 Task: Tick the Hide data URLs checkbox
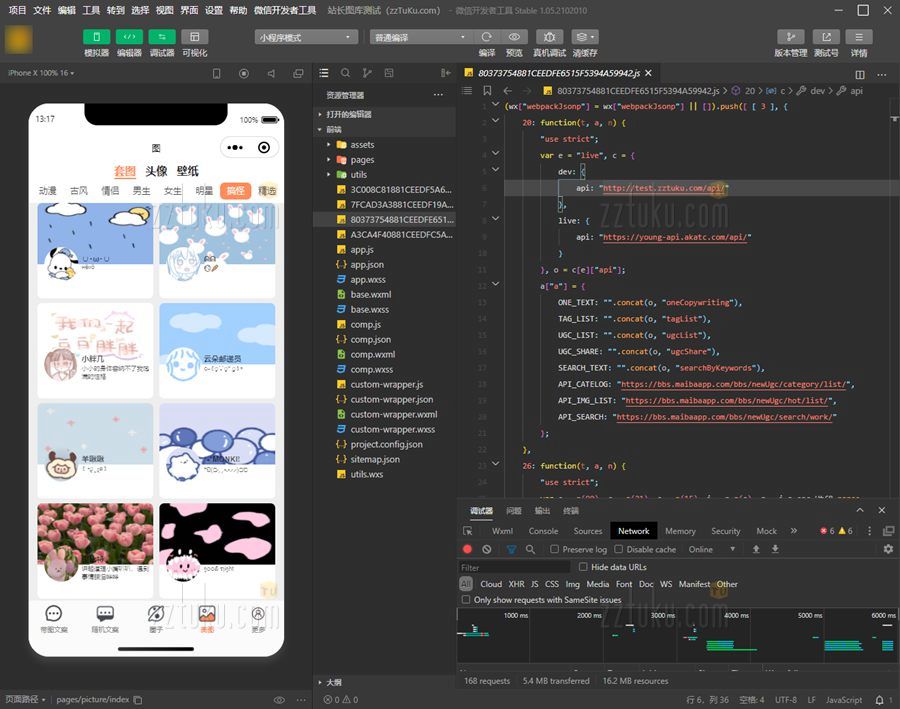584,567
